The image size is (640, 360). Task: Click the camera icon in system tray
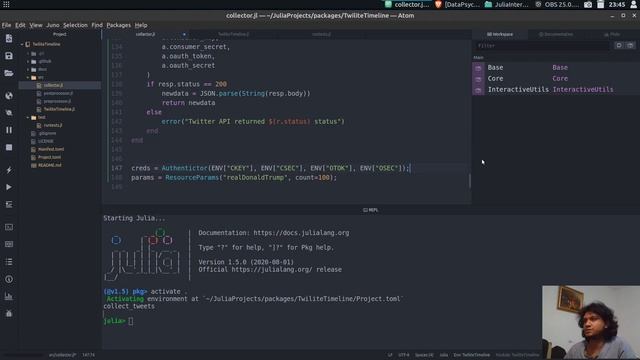[x=588, y=4]
